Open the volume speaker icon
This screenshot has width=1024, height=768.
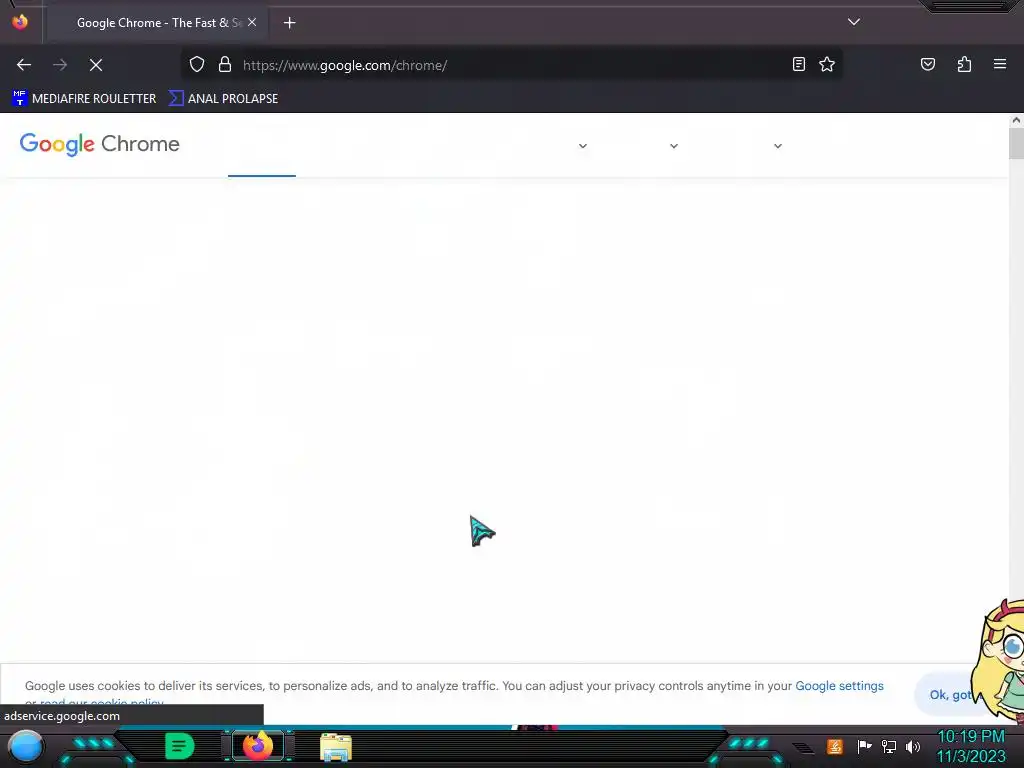[913, 746]
